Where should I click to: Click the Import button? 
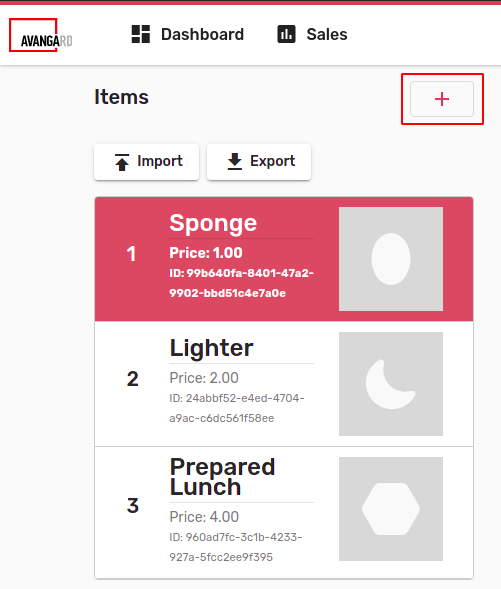pos(146,162)
